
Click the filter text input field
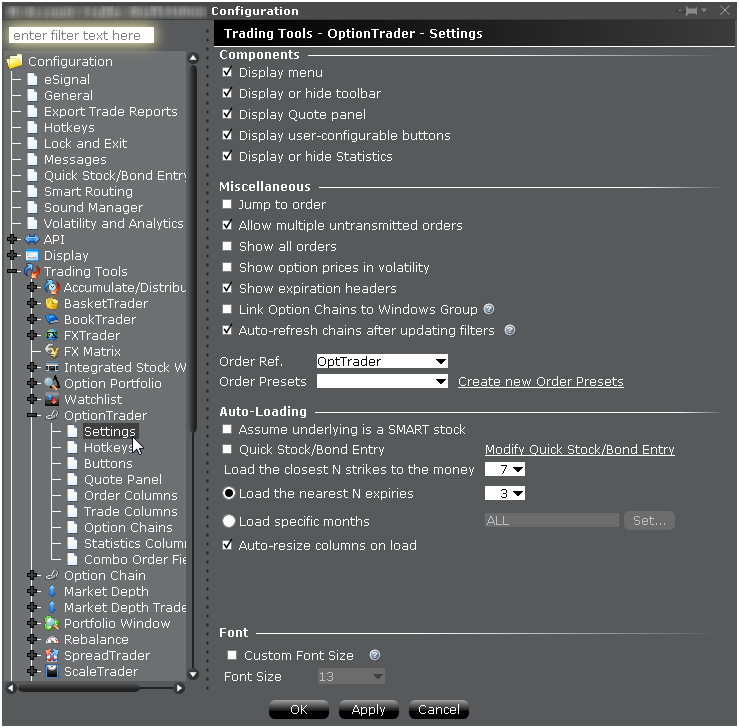pyautogui.click(x=81, y=35)
